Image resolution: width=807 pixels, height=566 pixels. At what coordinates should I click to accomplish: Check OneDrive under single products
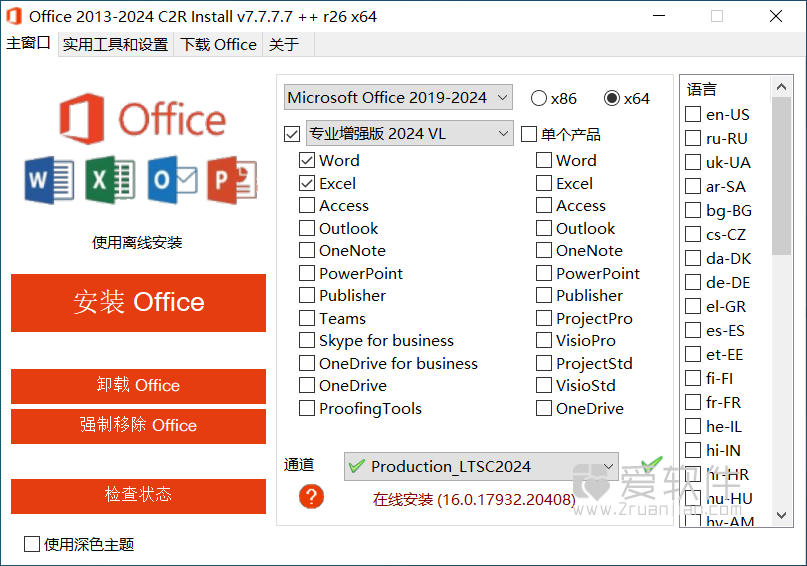click(544, 408)
